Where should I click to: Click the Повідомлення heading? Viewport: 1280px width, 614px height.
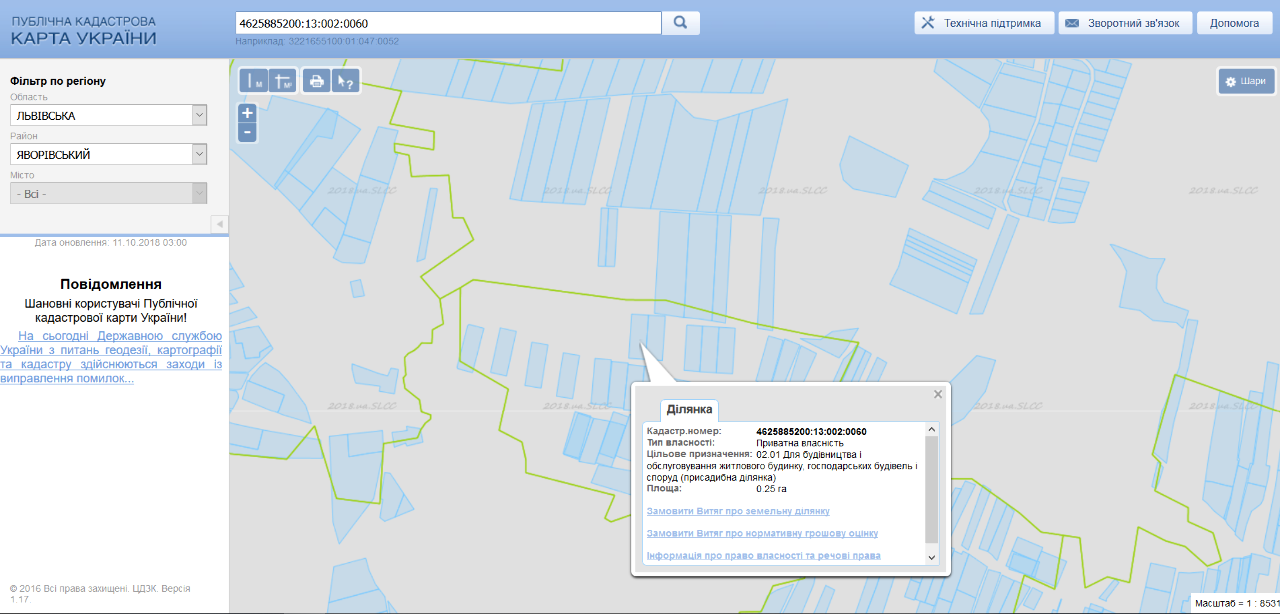[x=111, y=285]
